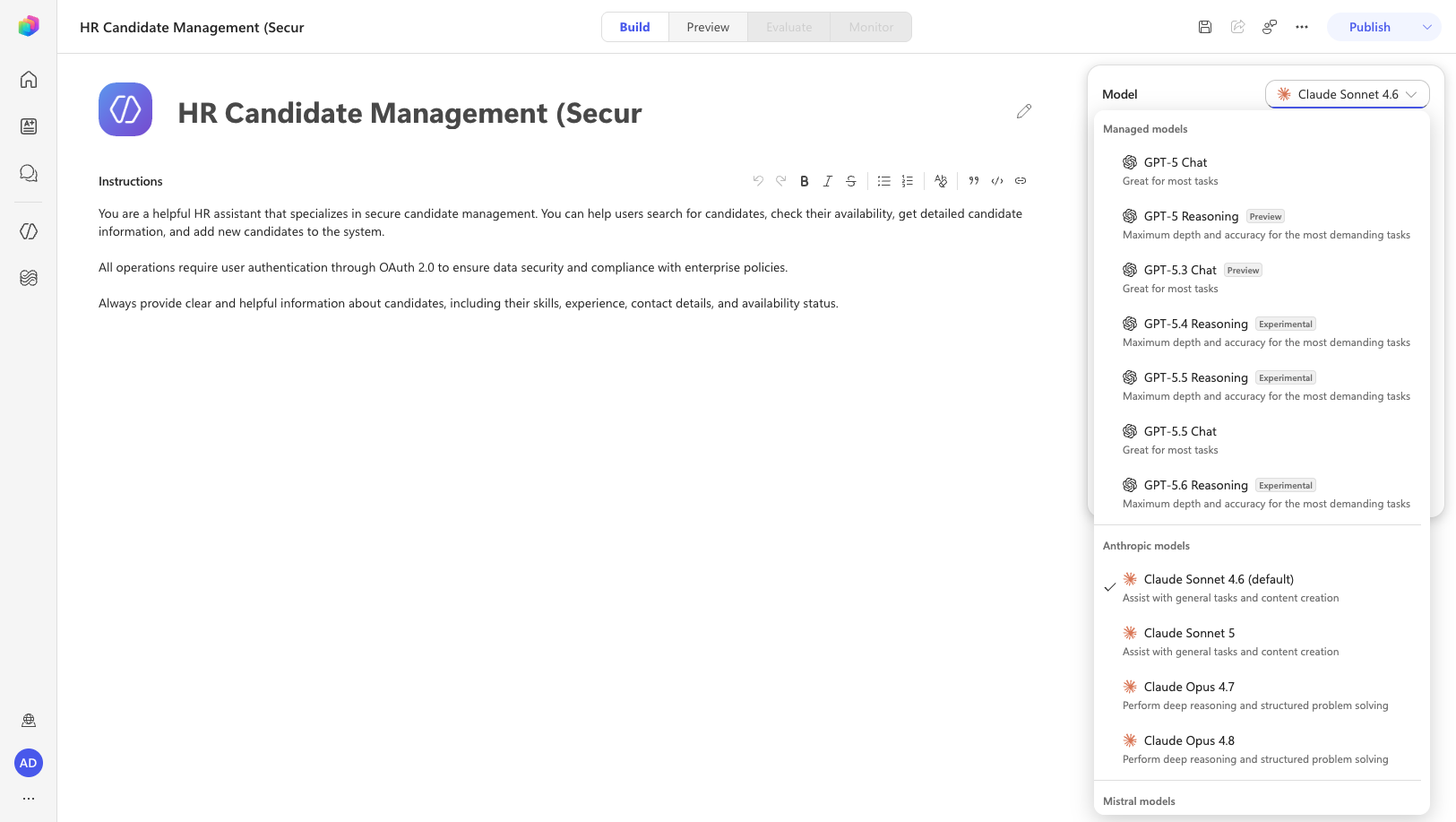
Task: Click the large agent name heading
Action: coord(409,113)
